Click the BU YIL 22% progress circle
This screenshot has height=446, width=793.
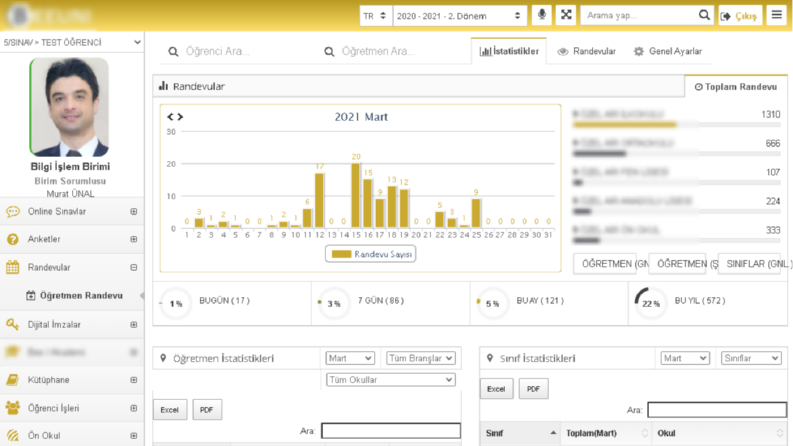point(650,303)
